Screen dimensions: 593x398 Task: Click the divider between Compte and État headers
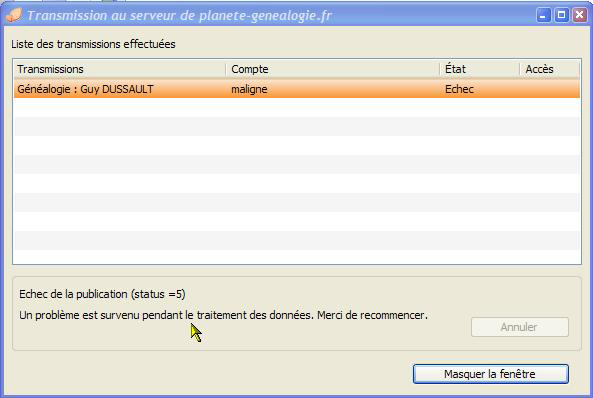coord(439,69)
